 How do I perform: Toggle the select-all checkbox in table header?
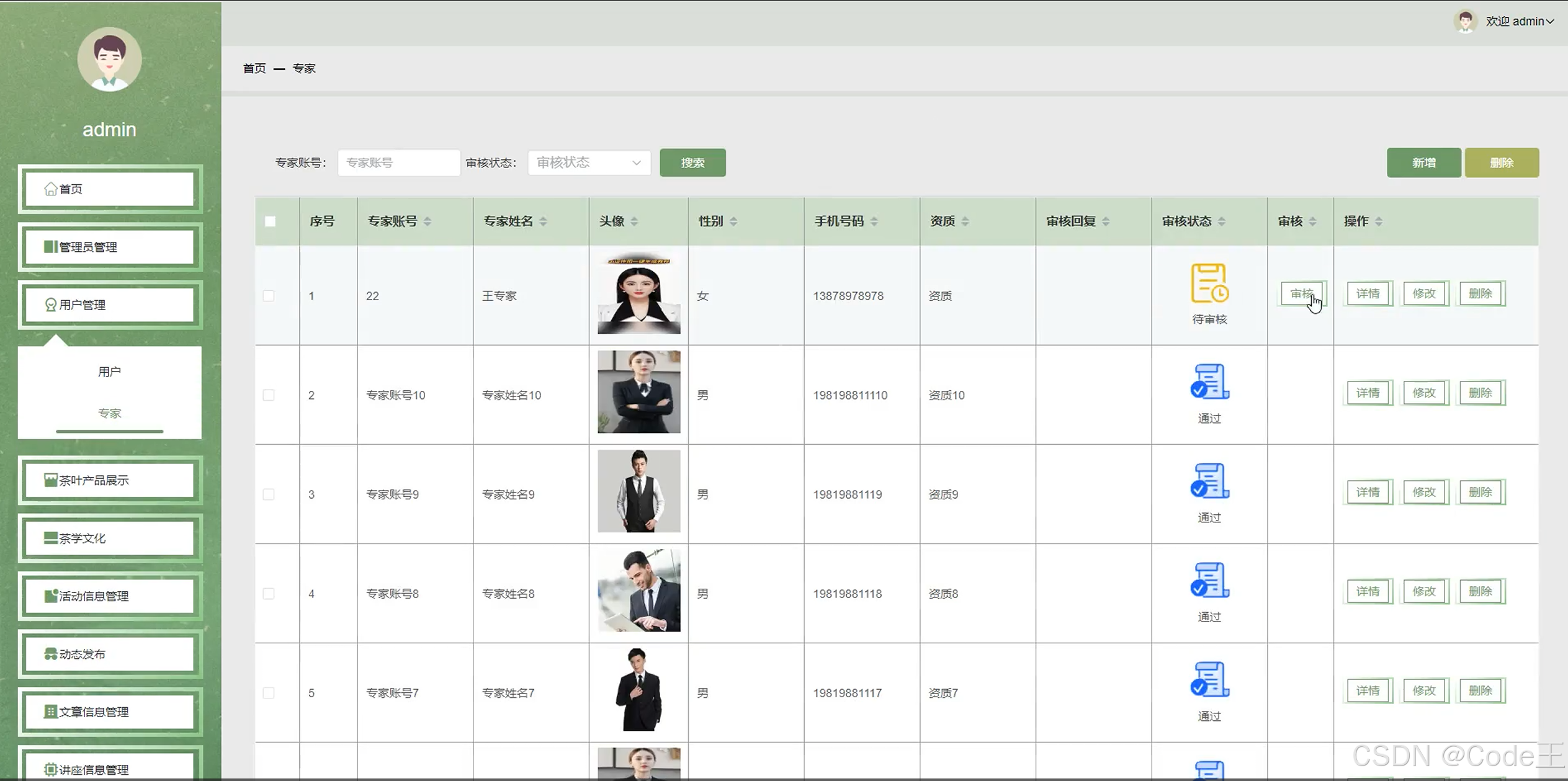[x=270, y=221]
